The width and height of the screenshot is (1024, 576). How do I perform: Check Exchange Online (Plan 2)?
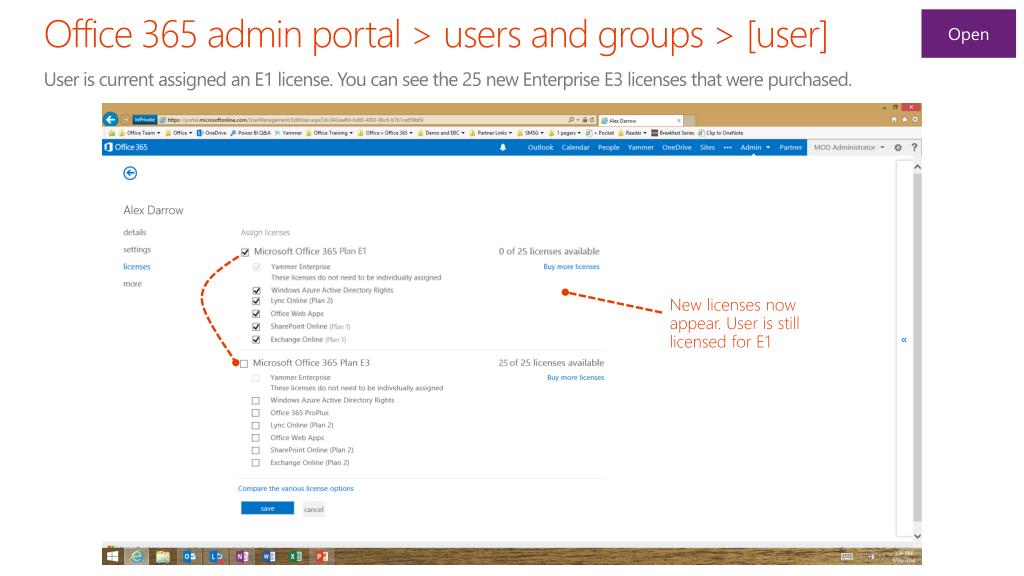[x=255, y=463]
